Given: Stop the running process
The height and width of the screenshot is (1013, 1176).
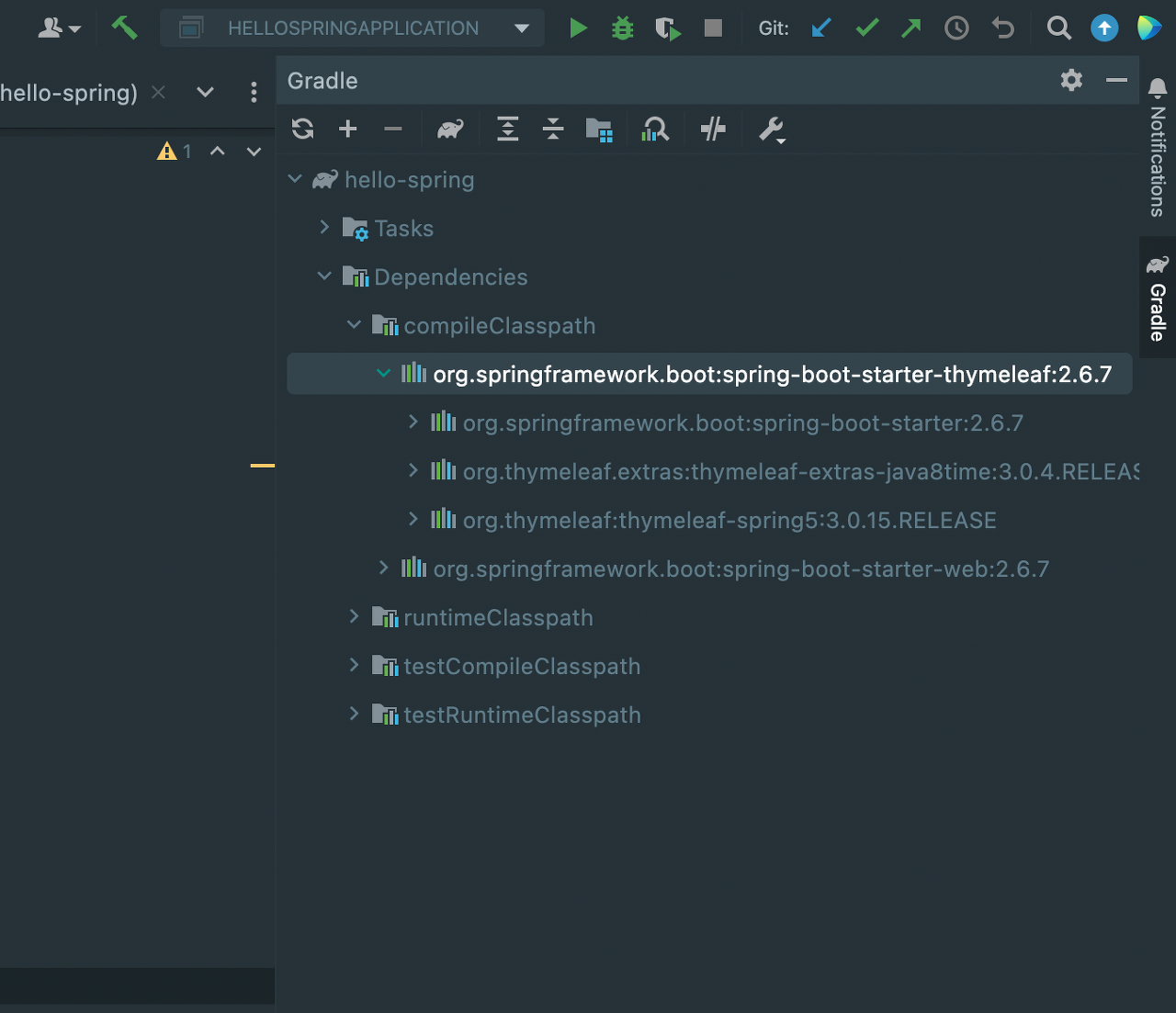Looking at the screenshot, I should [x=713, y=28].
